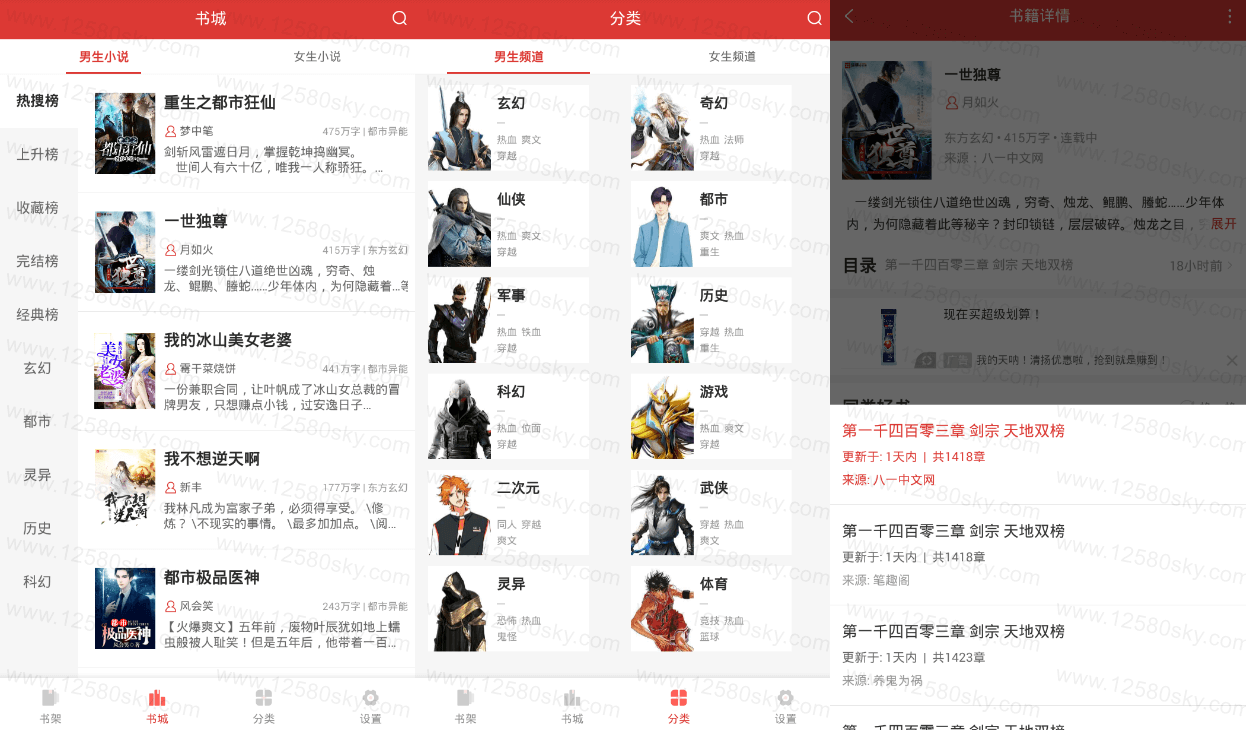
Task: Select the 男生频道 tab
Action: pyautogui.click(x=519, y=57)
